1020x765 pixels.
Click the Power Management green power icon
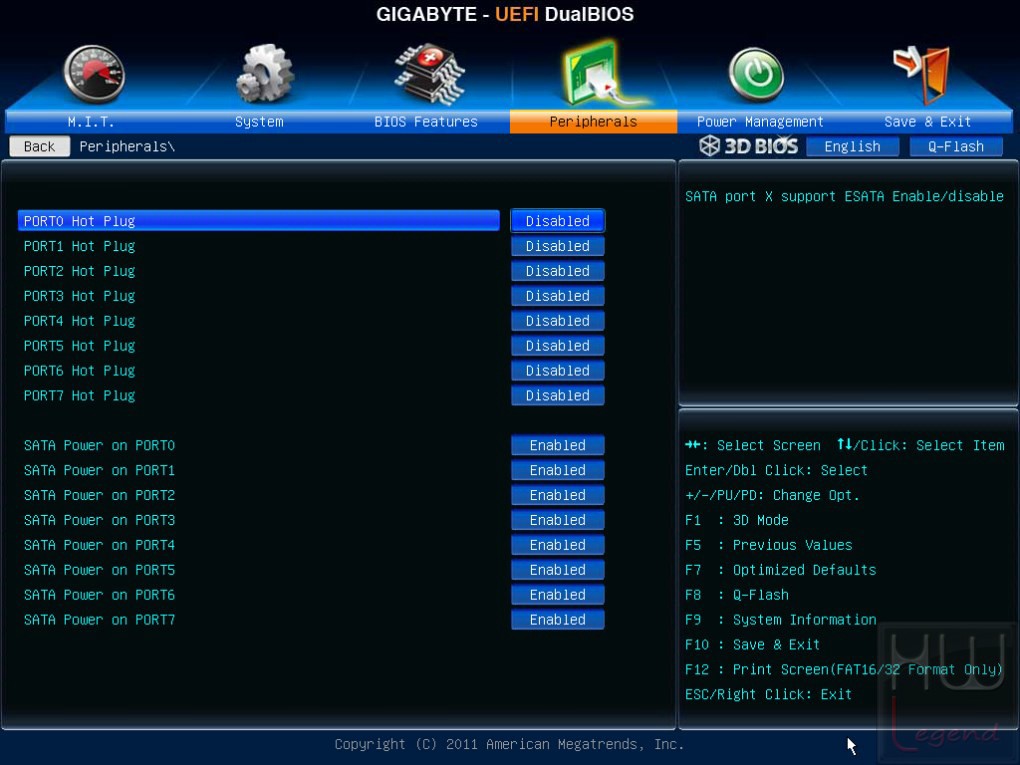pos(756,74)
